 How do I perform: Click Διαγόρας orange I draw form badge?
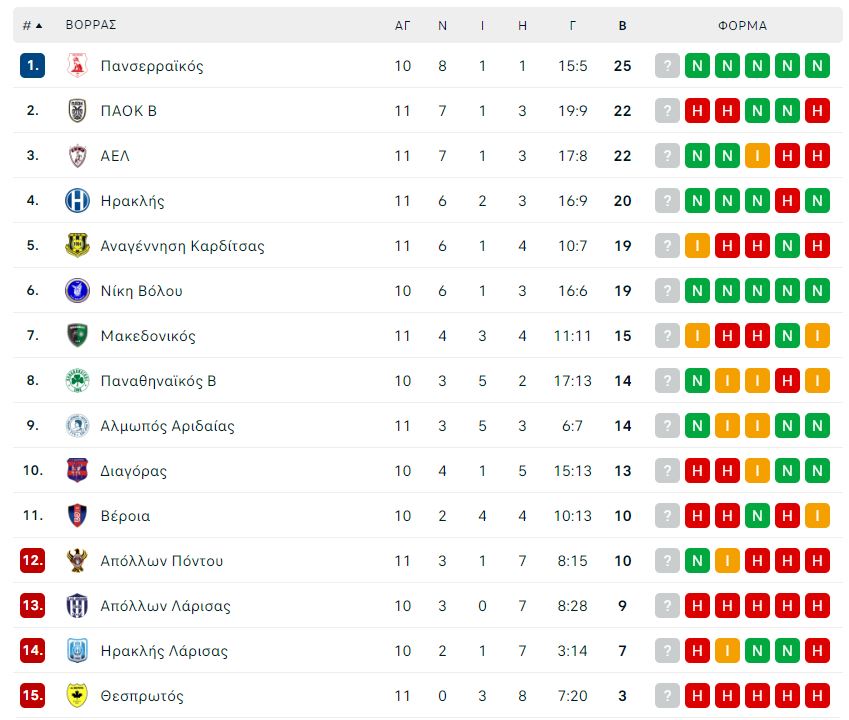757,470
